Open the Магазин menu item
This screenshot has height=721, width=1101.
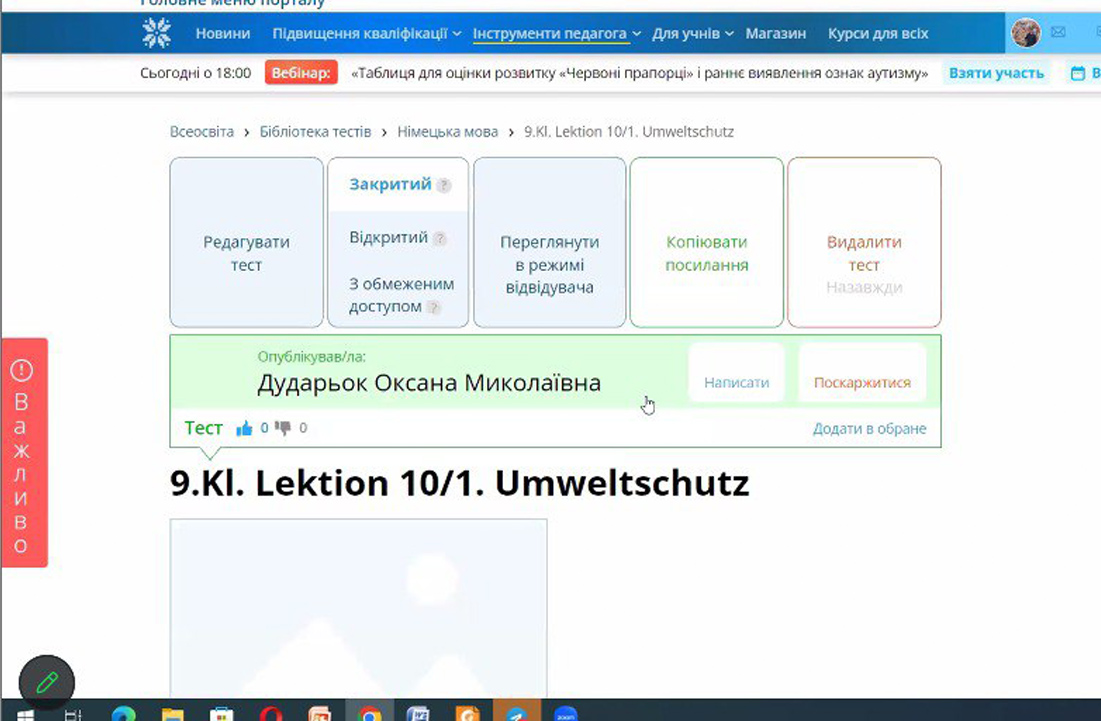(775, 33)
